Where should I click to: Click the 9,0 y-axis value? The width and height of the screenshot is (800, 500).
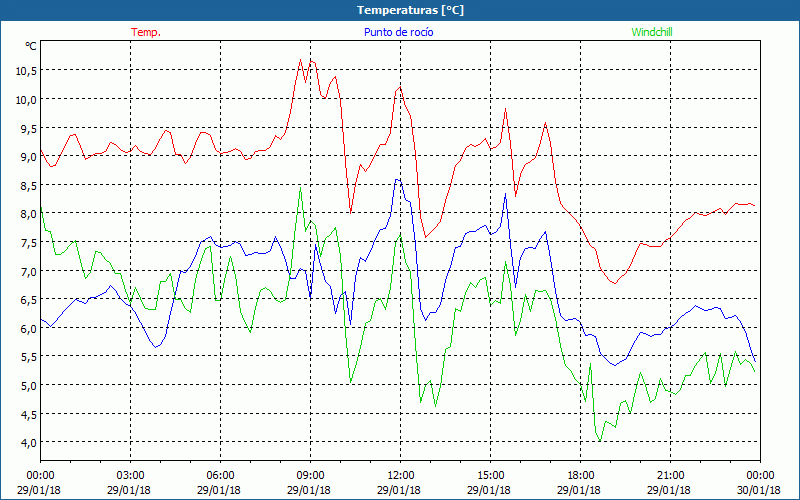(29, 157)
